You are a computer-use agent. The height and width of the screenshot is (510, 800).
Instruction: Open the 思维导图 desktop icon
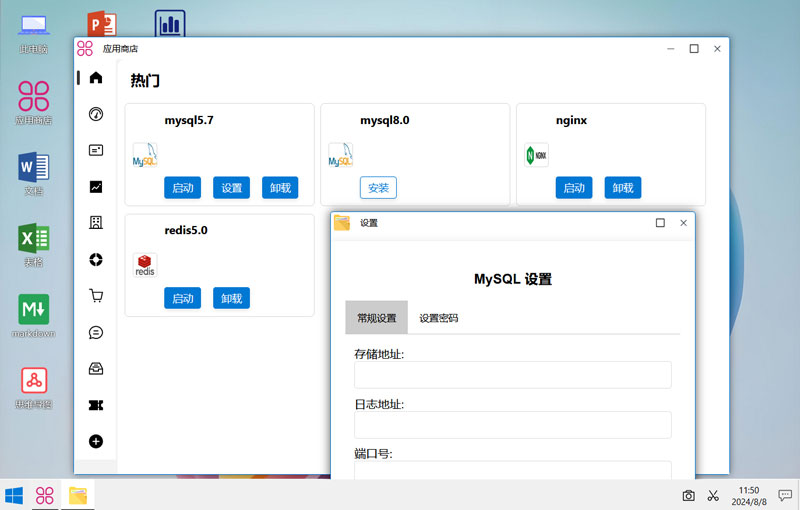[x=34, y=387]
